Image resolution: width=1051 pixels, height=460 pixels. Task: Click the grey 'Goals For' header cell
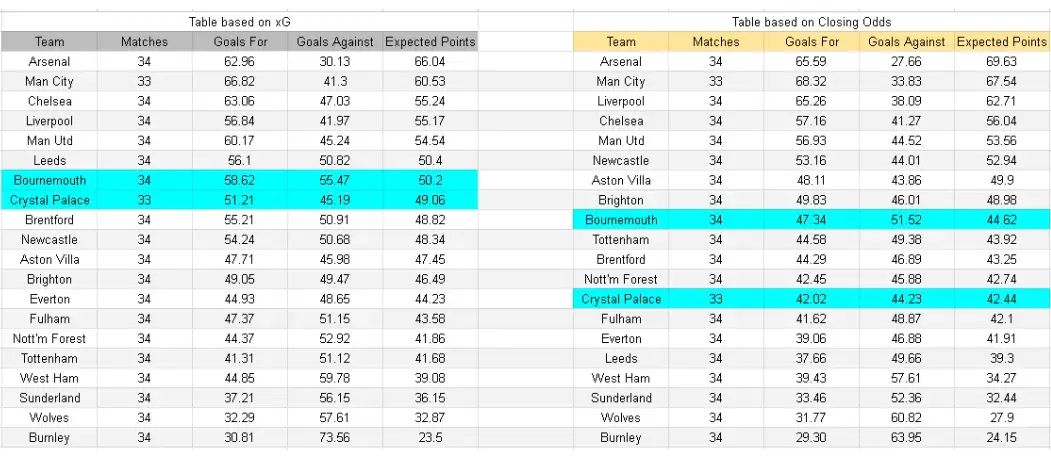[x=240, y=42]
